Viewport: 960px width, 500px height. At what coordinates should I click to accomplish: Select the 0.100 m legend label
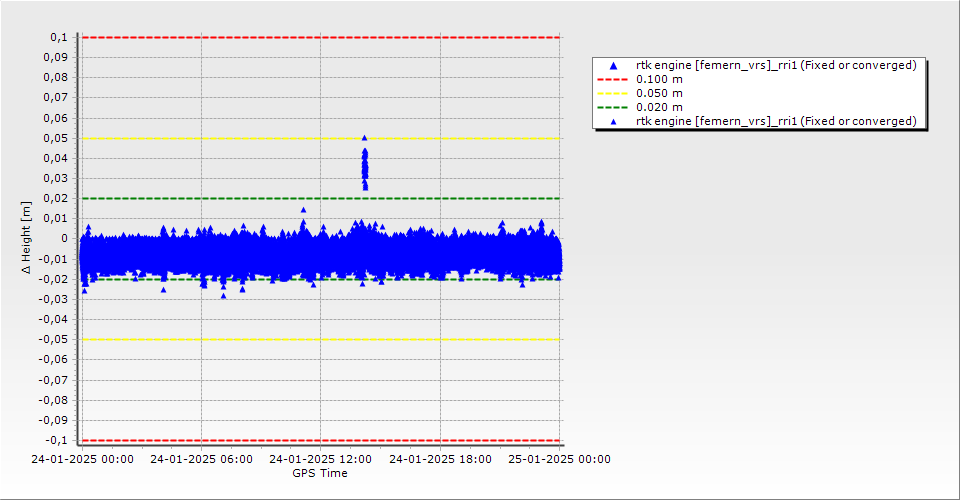[x=659, y=80]
